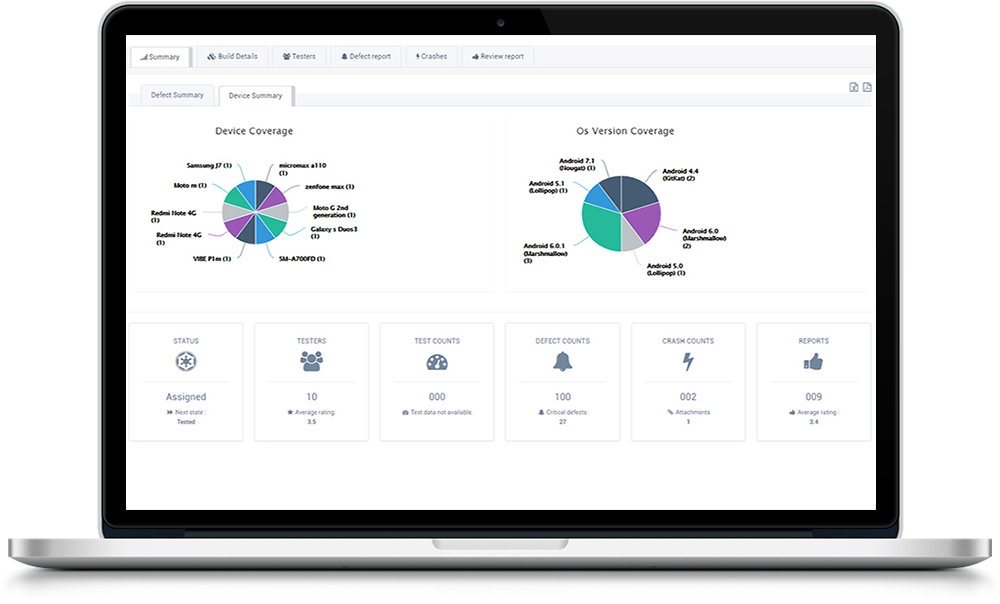This screenshot has height=604, width=1000.
Task: Click the Status snowflake icon
Action: pyautogui.click(x=186, y=362)
